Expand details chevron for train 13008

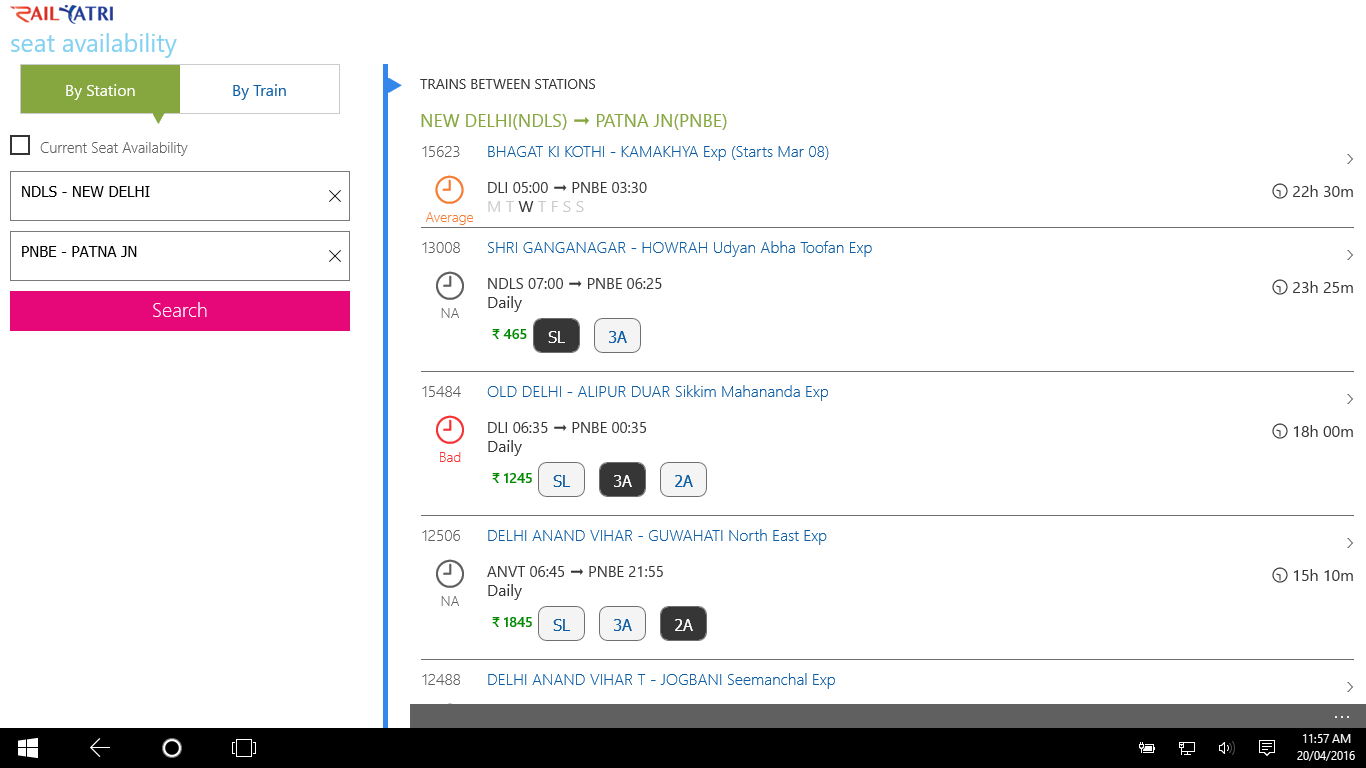(x=1349, y=255)
